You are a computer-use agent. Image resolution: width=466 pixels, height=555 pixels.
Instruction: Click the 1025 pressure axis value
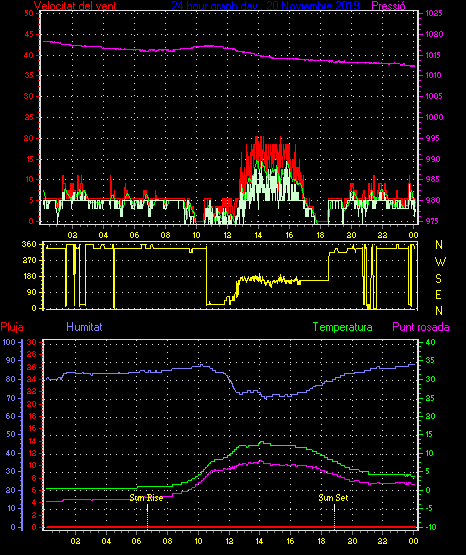[x=434, y=13]
